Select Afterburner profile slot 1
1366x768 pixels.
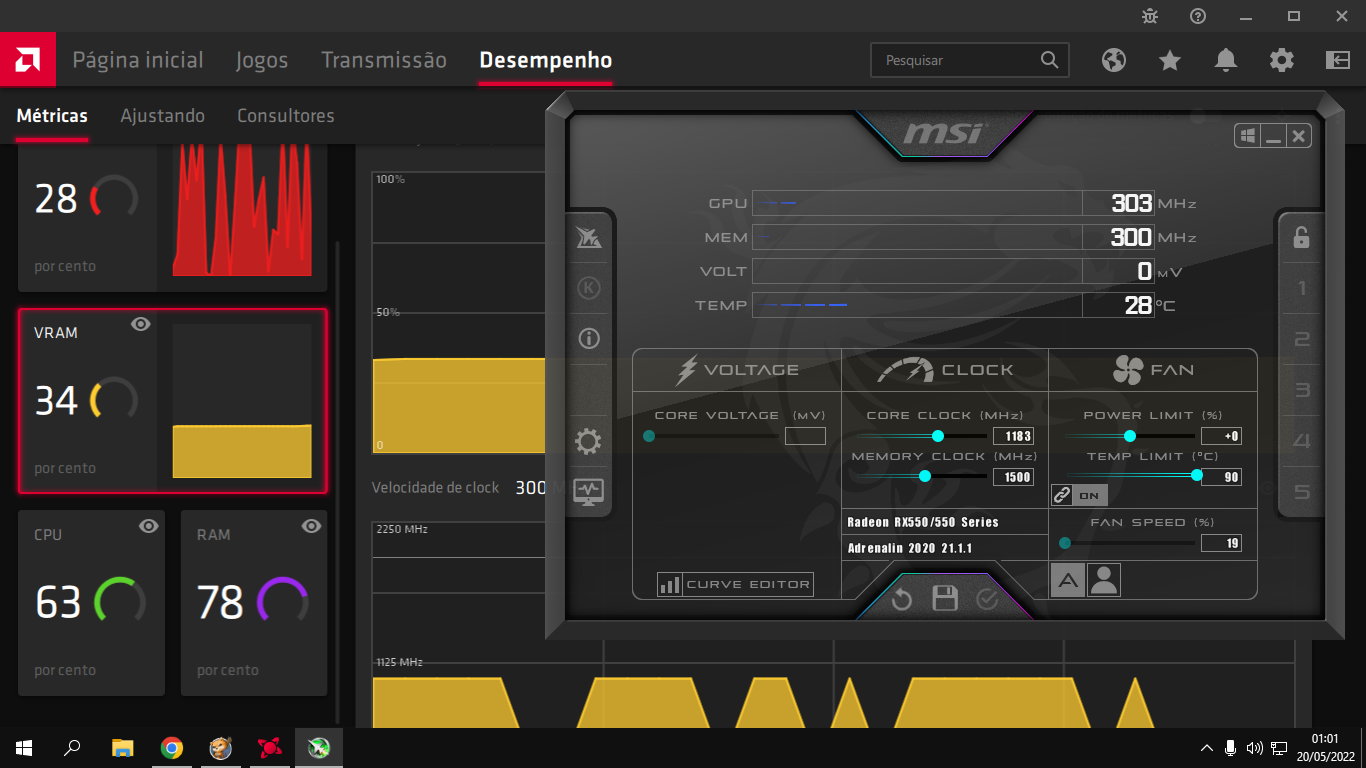click(x=1301, y=289)
